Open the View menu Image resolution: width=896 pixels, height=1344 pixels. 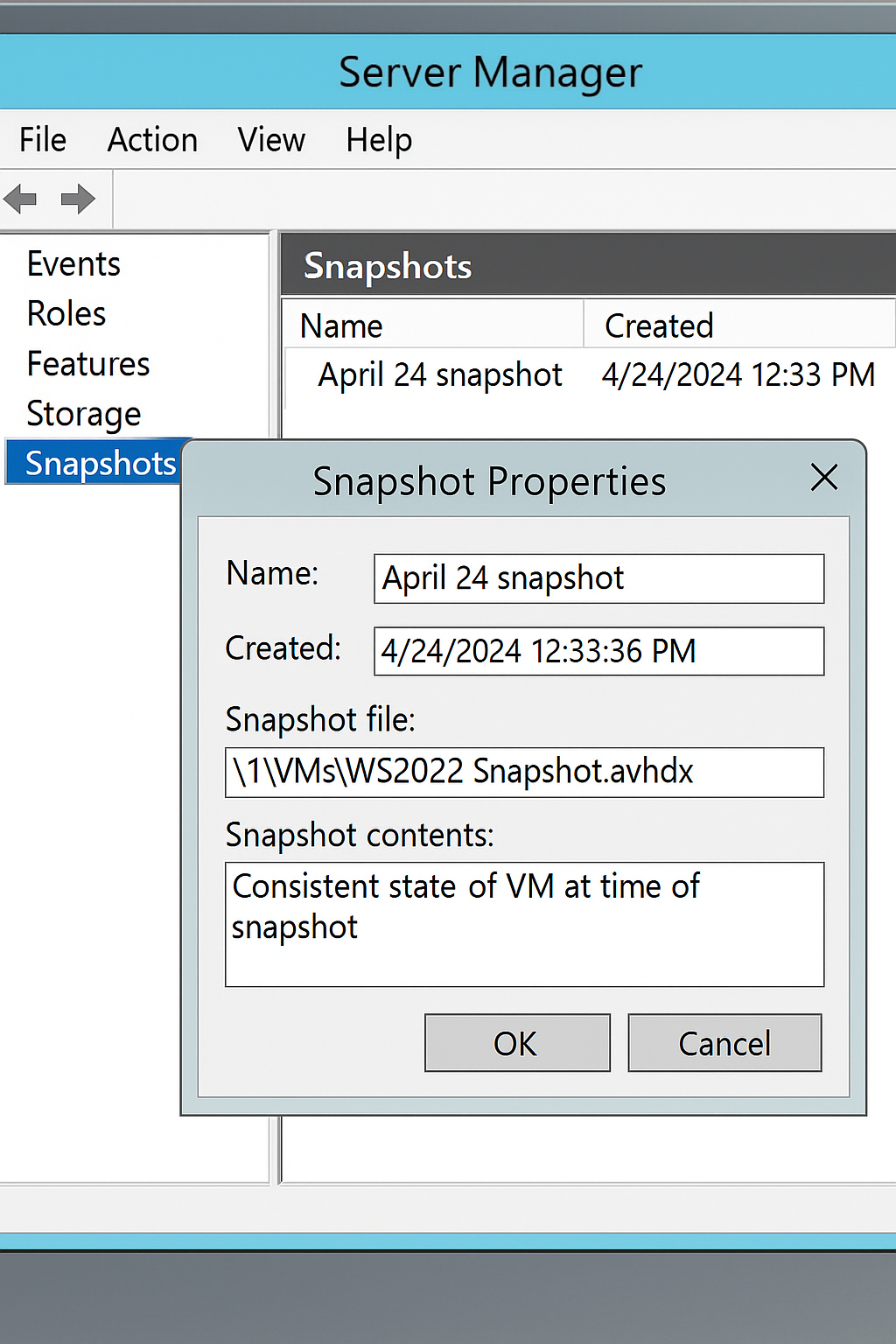tap(271, 140)
